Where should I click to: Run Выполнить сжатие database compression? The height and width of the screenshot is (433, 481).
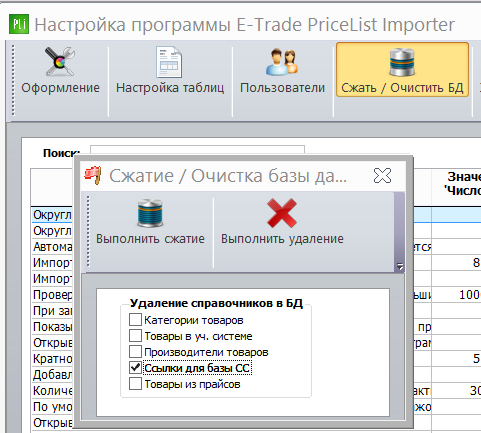click(x=150, y=222)
